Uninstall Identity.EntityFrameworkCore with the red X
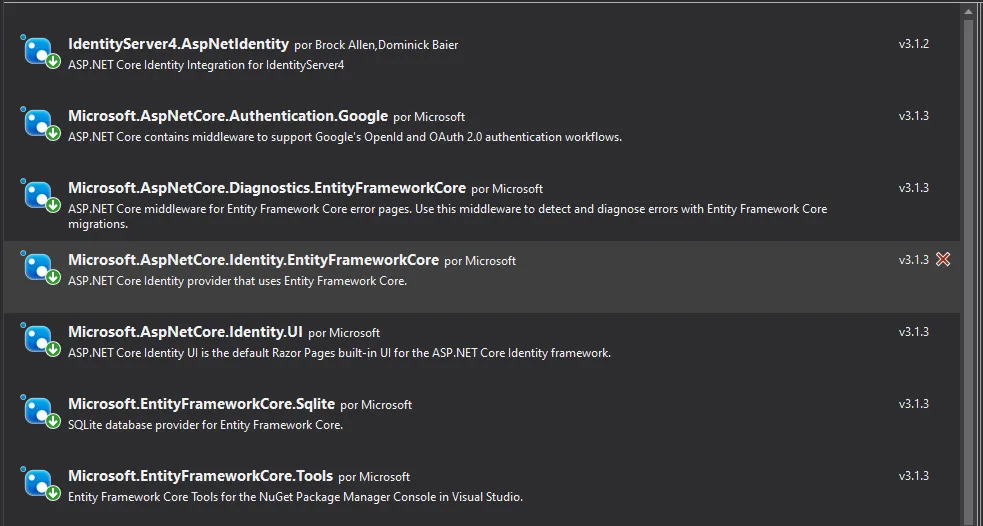 click(943, 260)
